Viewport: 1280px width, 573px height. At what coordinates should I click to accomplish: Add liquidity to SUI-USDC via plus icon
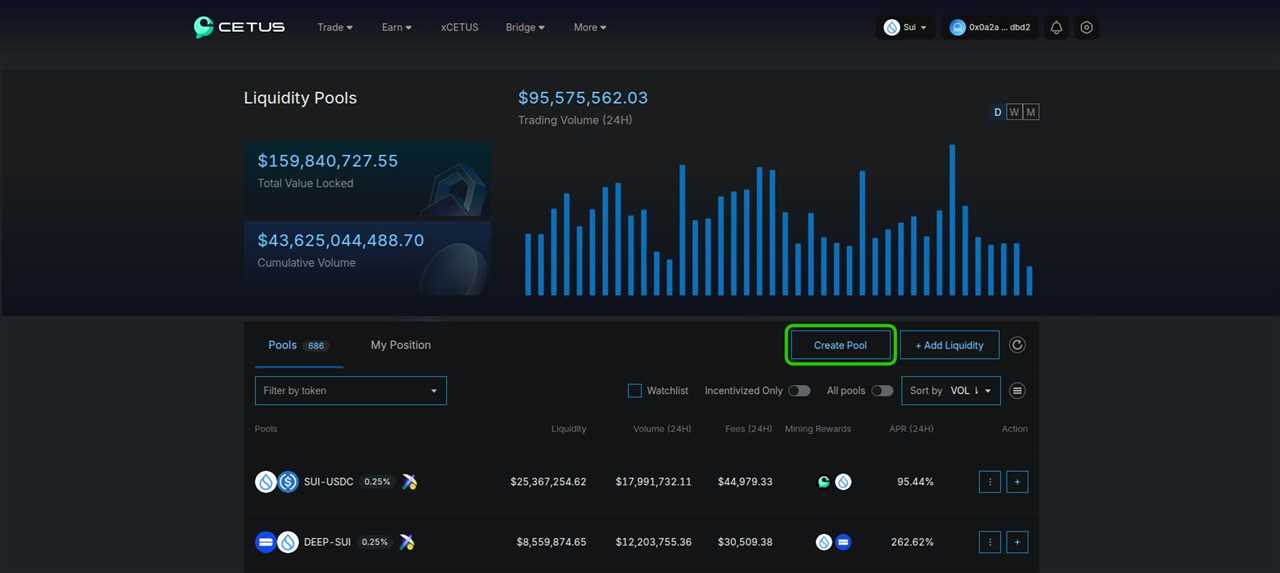[x=1017, y=482]
